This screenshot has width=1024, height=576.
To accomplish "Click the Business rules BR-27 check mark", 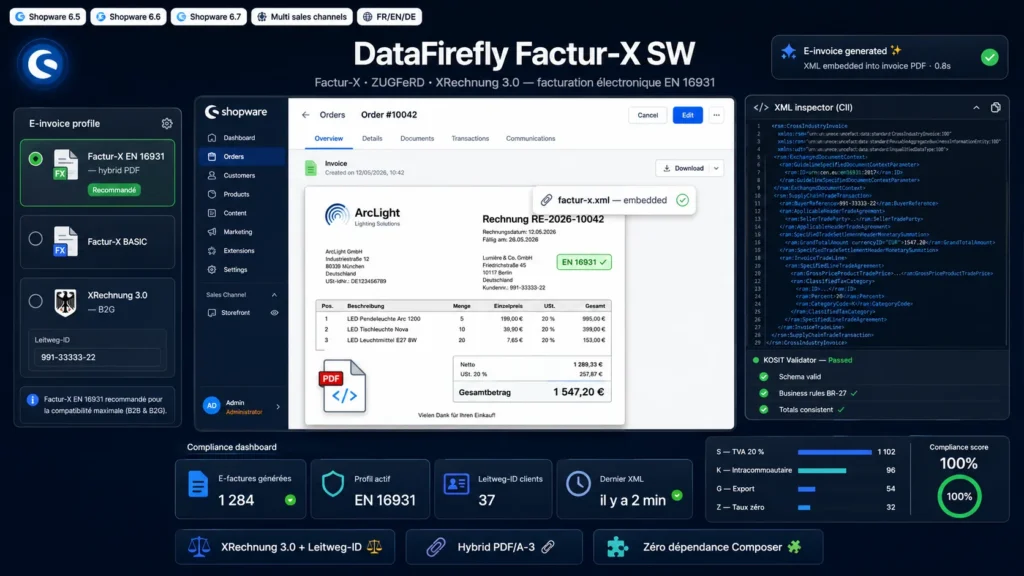I will tap(763, 393).
